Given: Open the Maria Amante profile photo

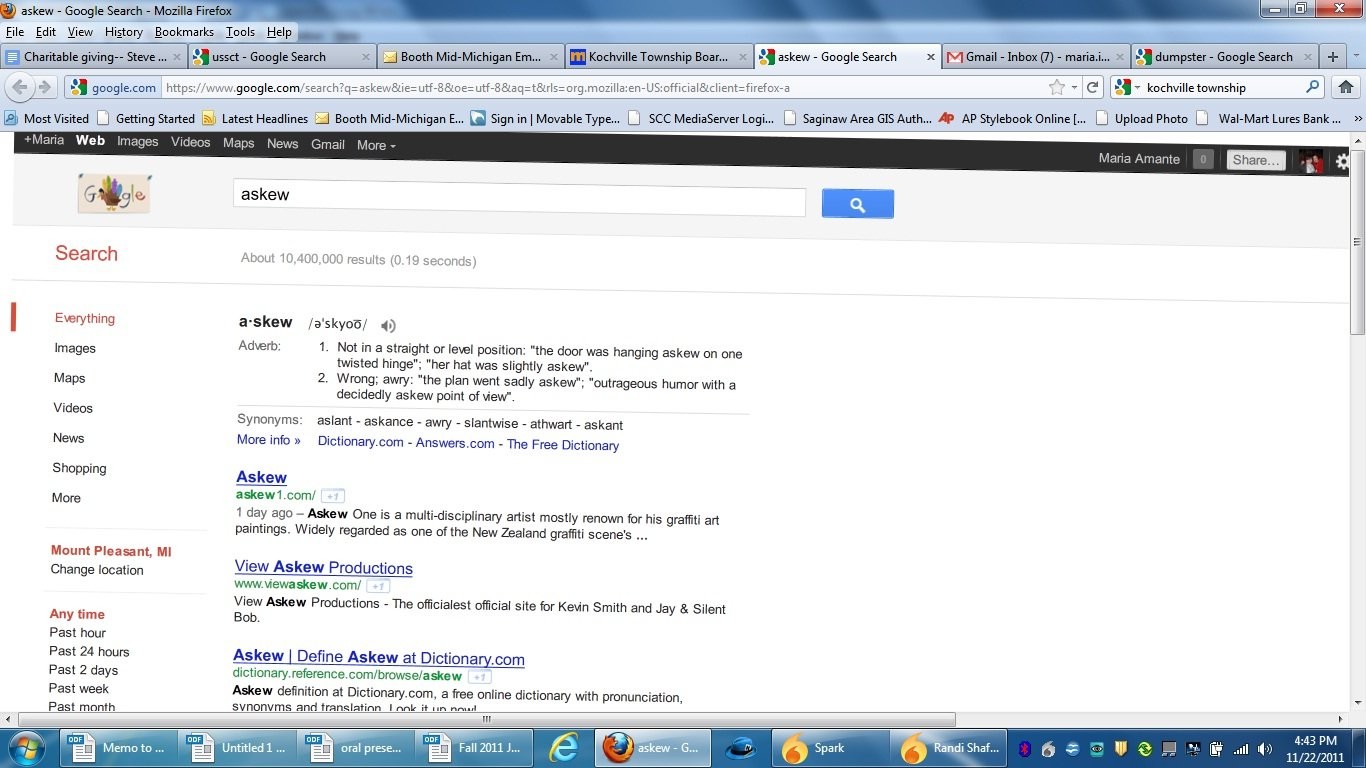Looking at the screenshot, I should [1311, 161].
